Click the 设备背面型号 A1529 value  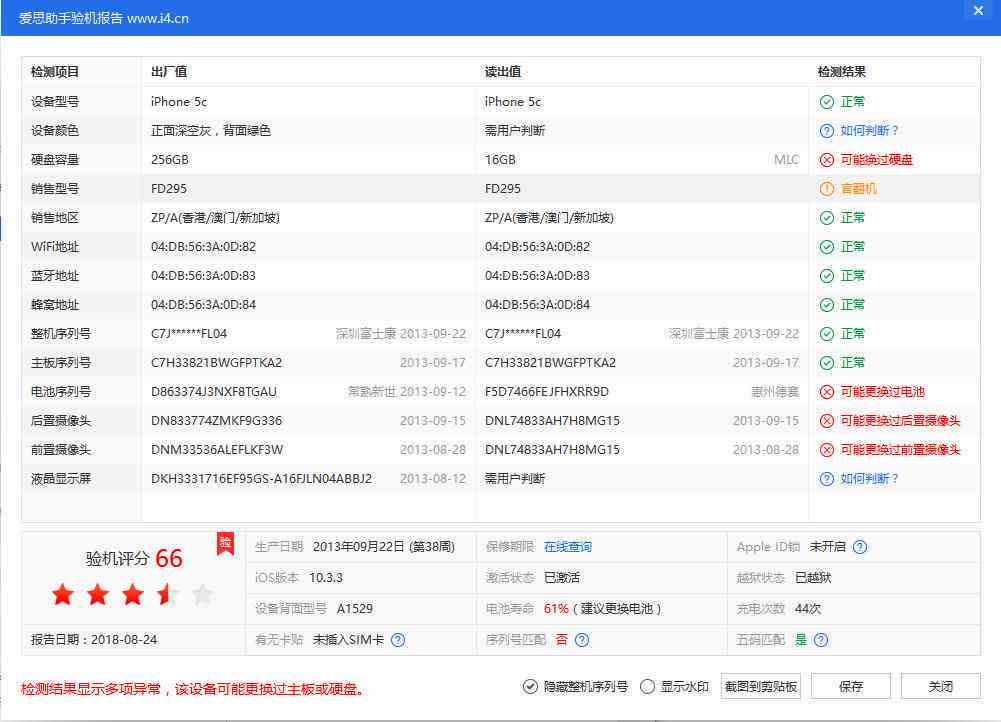click(x=354, y=608)
